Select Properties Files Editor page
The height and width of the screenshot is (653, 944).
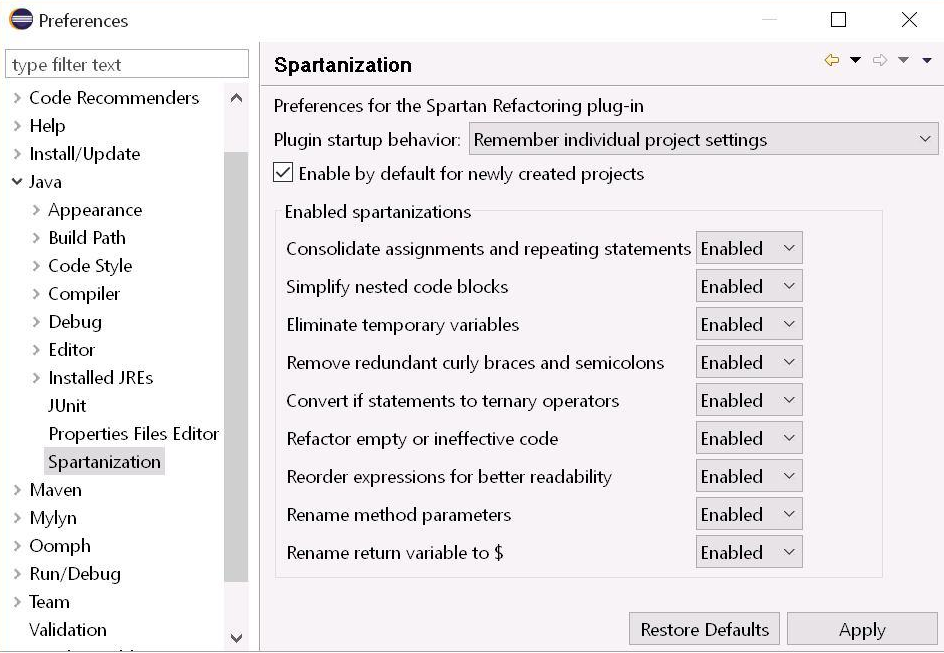pyautogui.click(x=133, y=434)
